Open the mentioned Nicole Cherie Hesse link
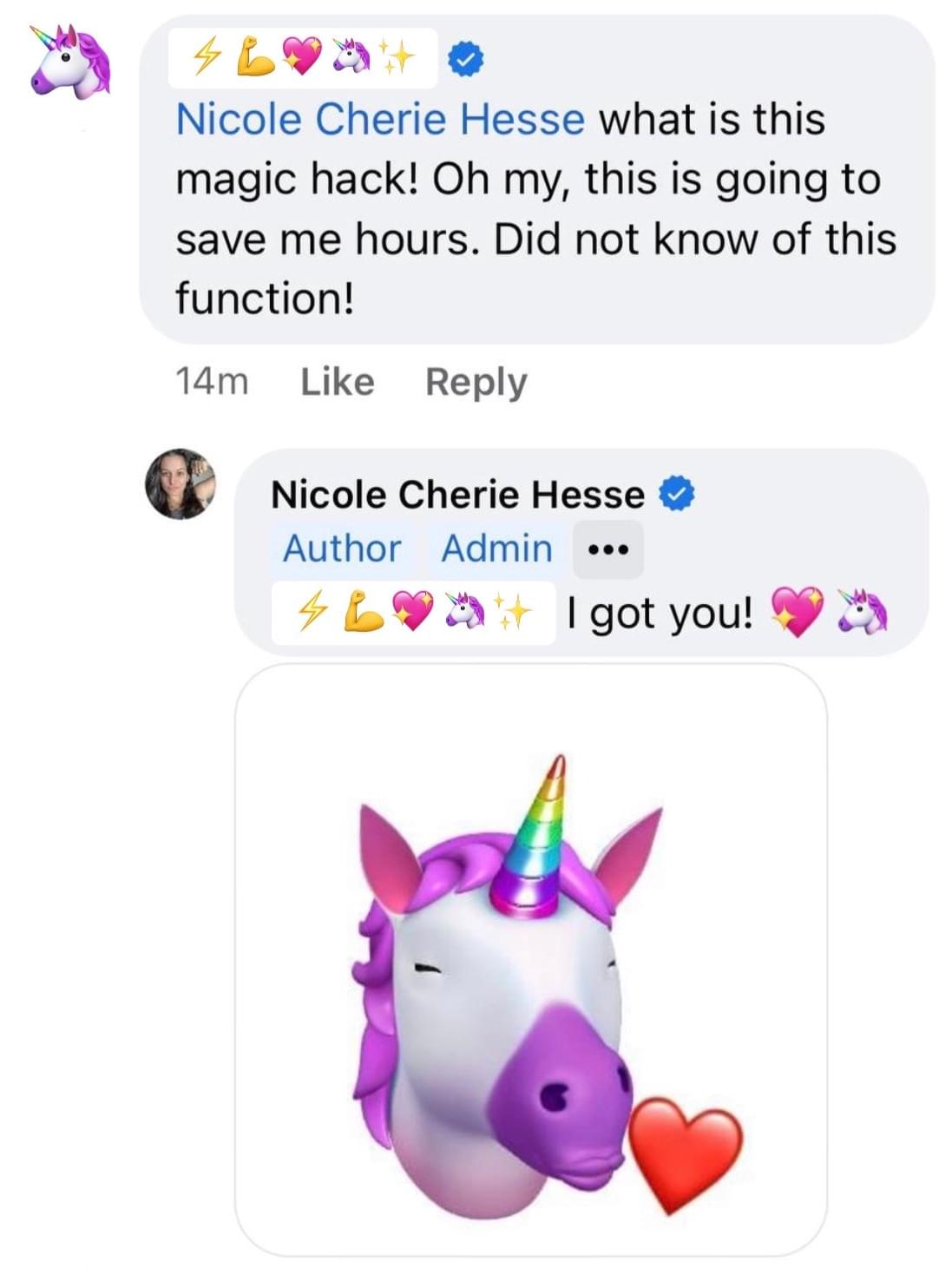The image size is (952, 1268). coord(380,119)
